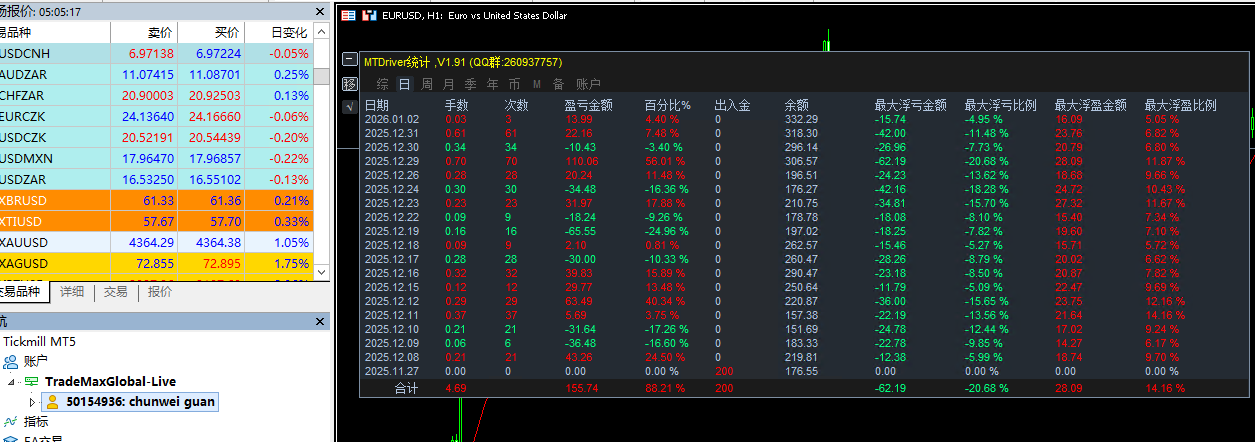Select the 账户 label in the Navigator tree

[36, 361]
